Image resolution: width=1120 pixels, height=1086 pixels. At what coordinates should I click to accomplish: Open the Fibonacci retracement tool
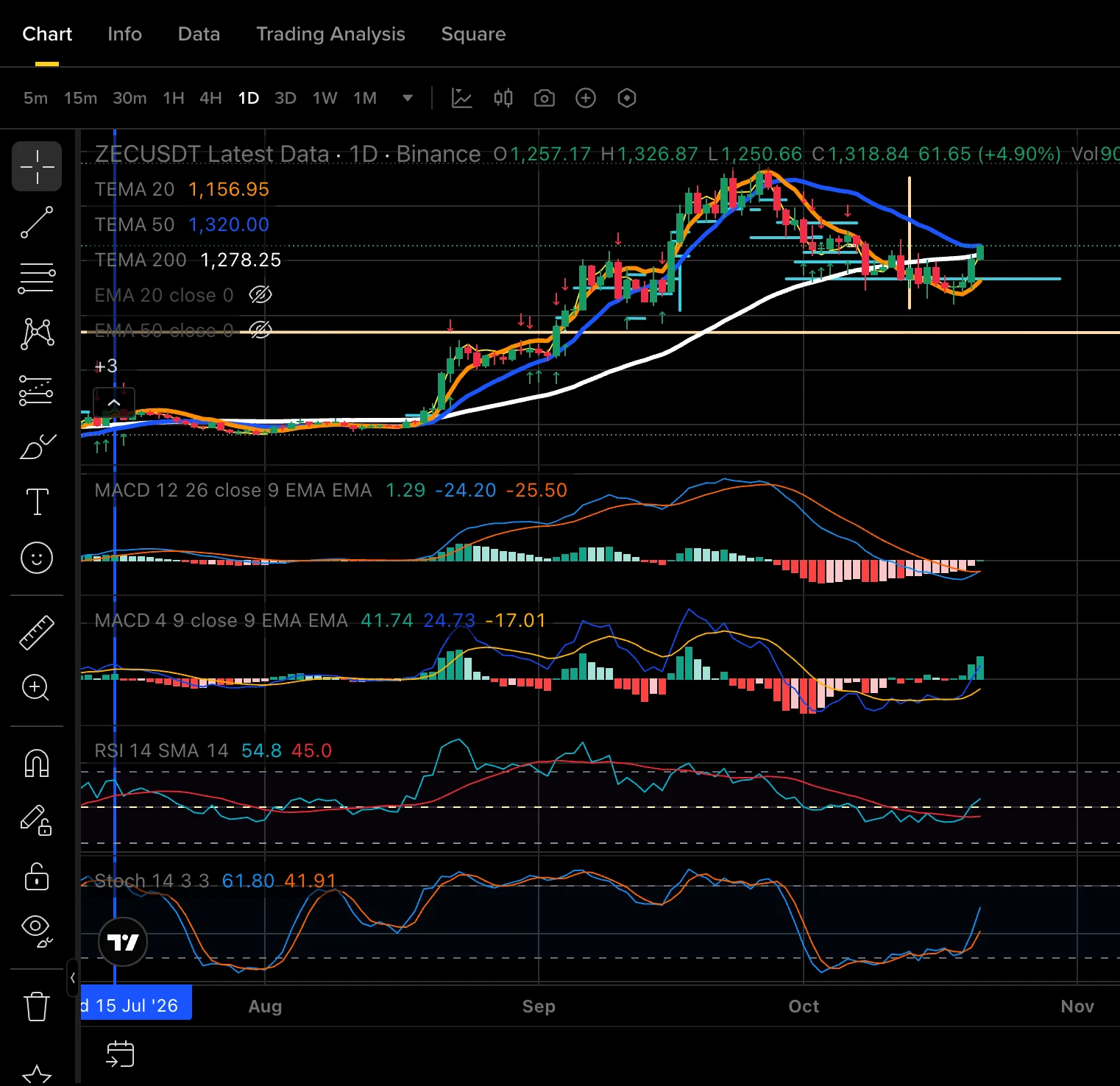click(x=37, y=278)
